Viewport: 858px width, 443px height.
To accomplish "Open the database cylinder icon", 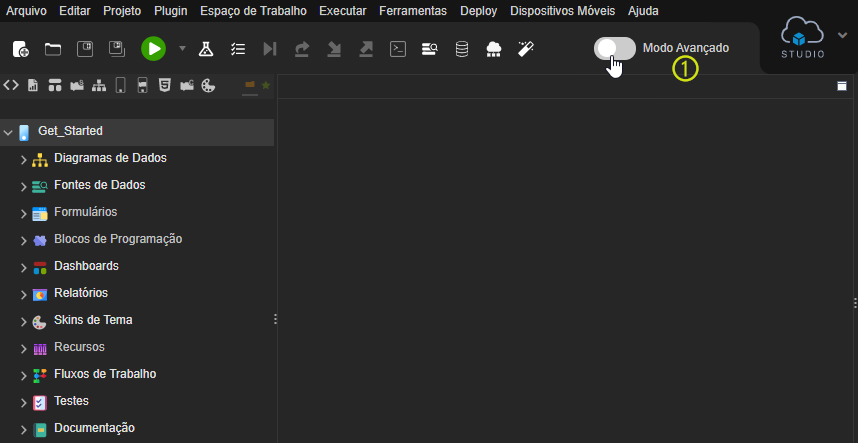I will [462, 49].
